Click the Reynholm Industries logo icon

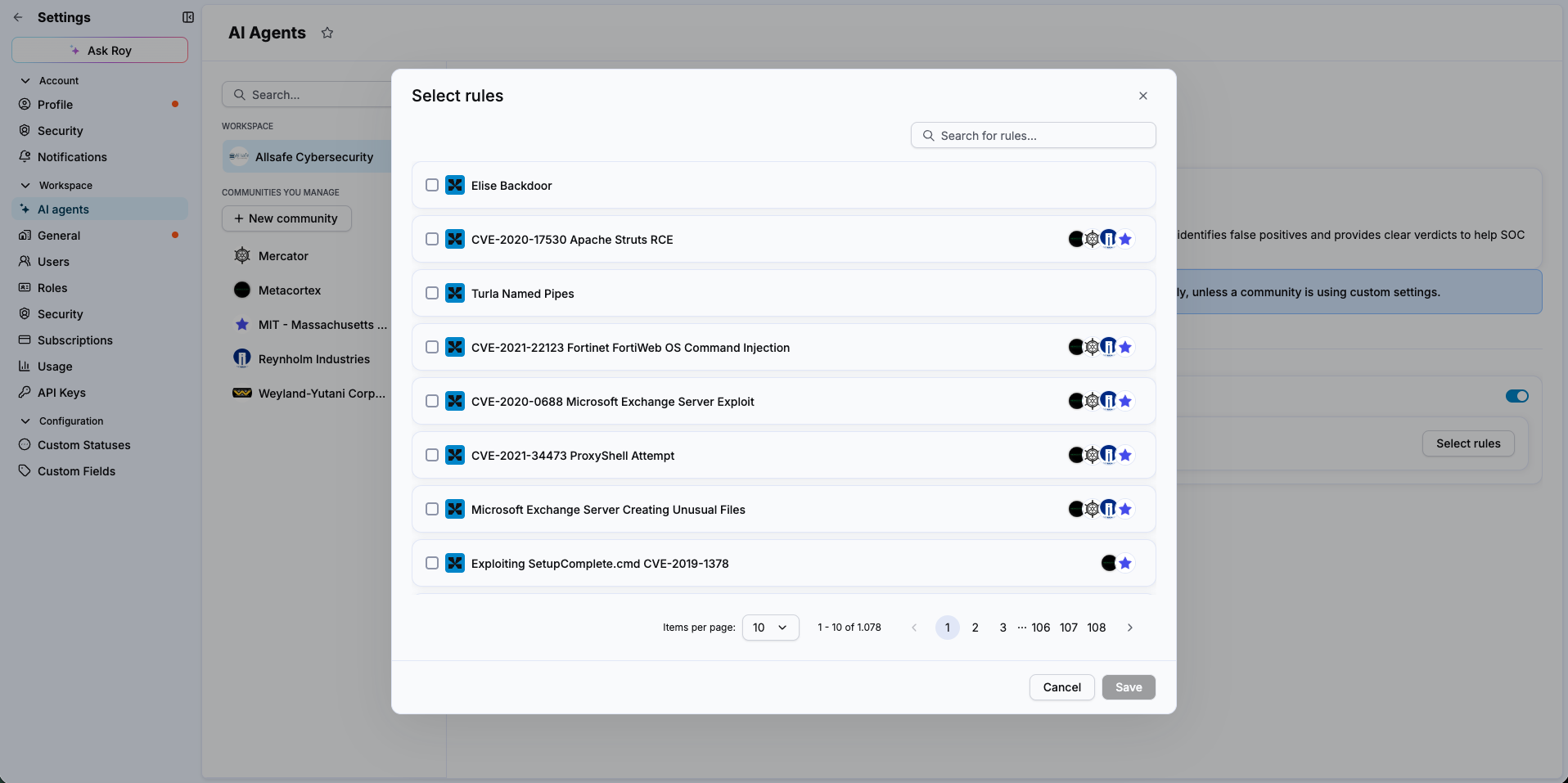(242, 359)
